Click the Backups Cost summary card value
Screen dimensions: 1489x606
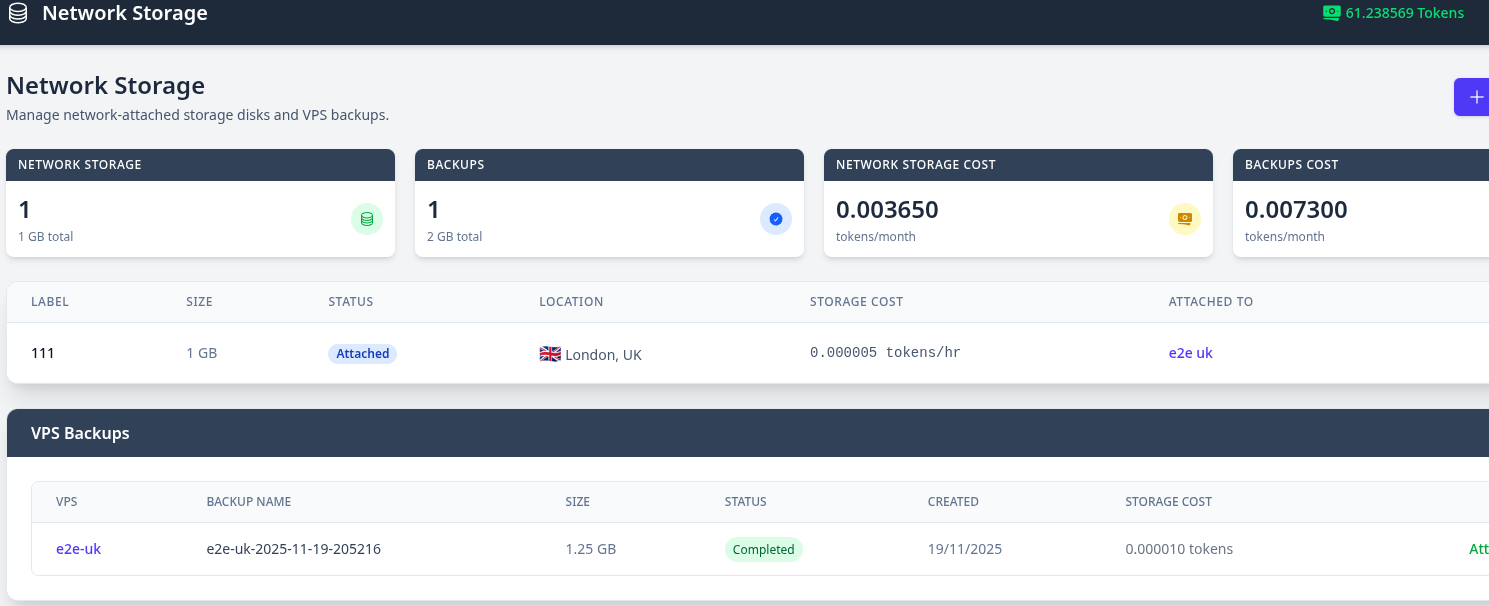(x=1296, y=210)
